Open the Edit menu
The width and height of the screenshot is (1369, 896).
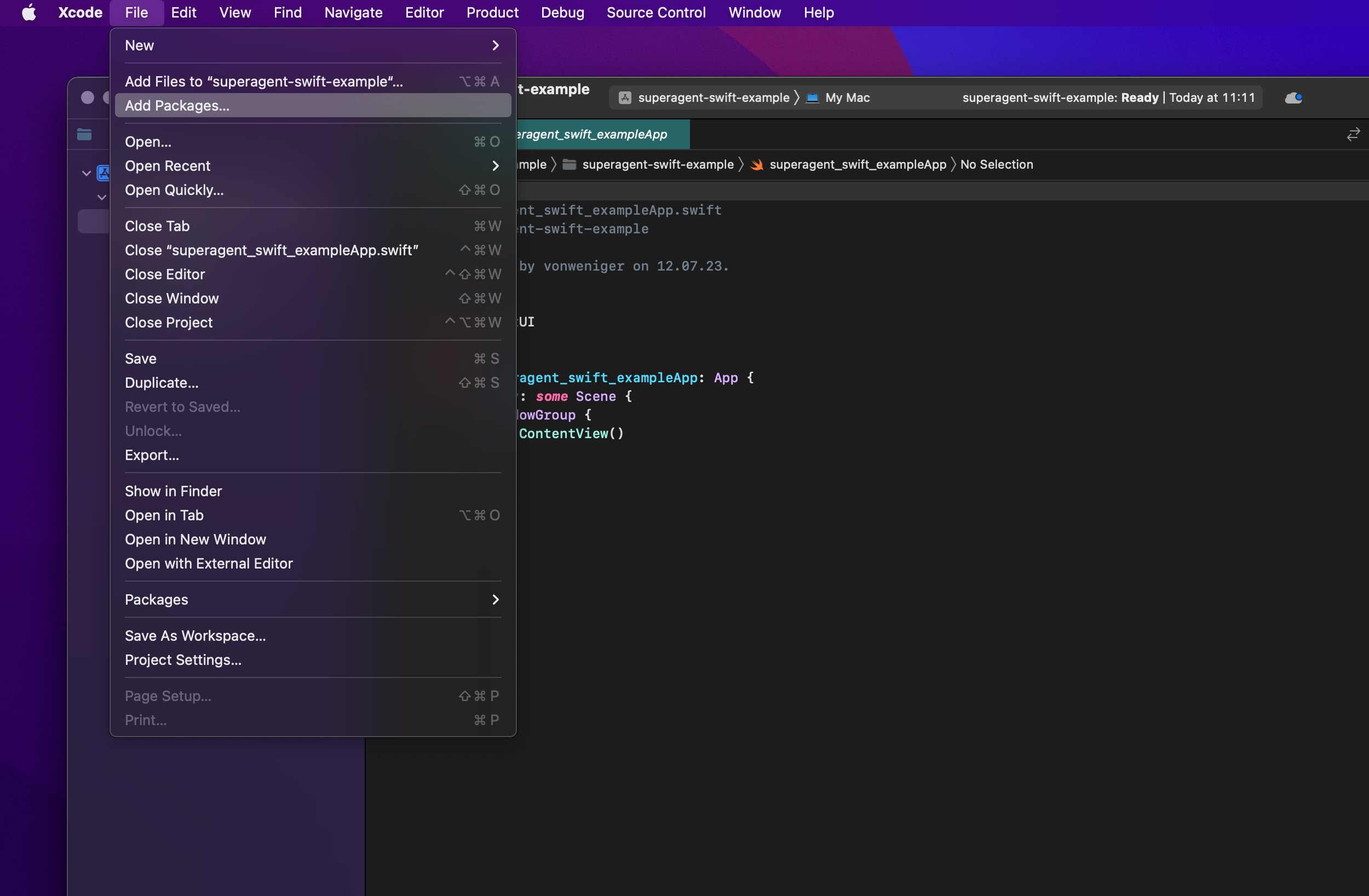coord(183,13)
